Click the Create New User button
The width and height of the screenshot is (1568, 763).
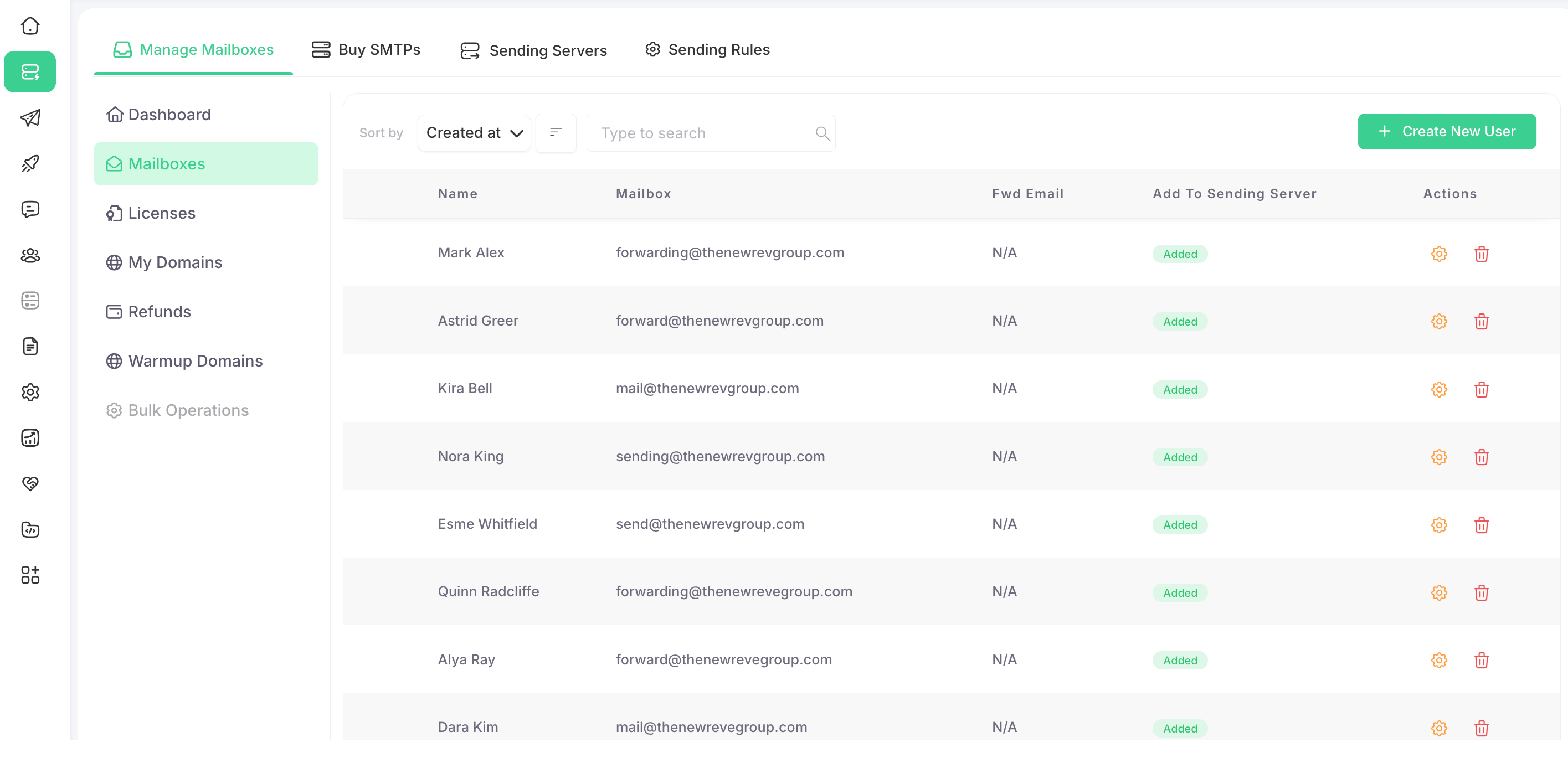point(1447,131)
